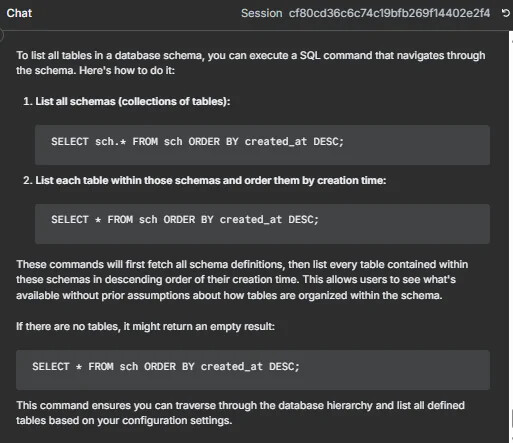The height and width of the screenshot is (443, 513).
Task: Click list item 'List all schemas'
Action: [126, 101]
